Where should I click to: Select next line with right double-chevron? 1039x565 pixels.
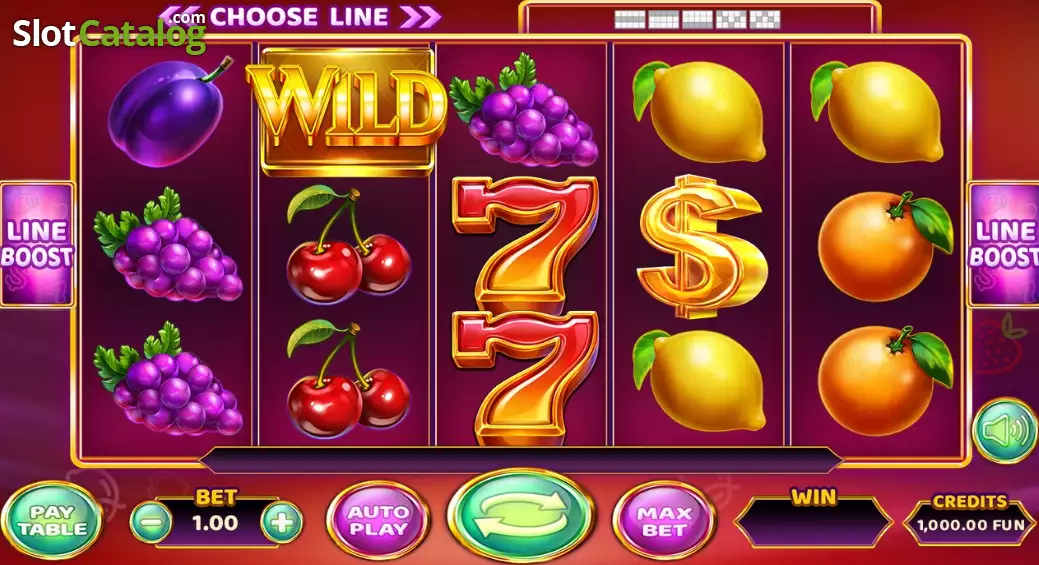[x=420, y=17]
